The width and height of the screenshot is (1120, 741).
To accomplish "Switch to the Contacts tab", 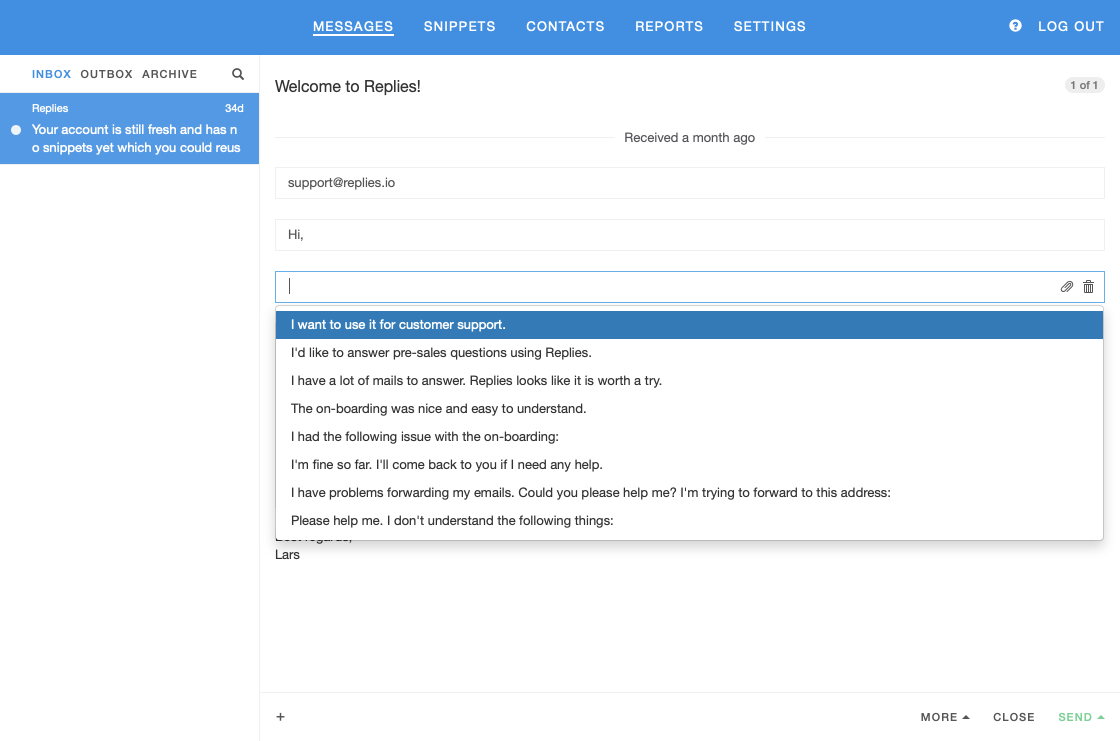I will click(565, 27).
